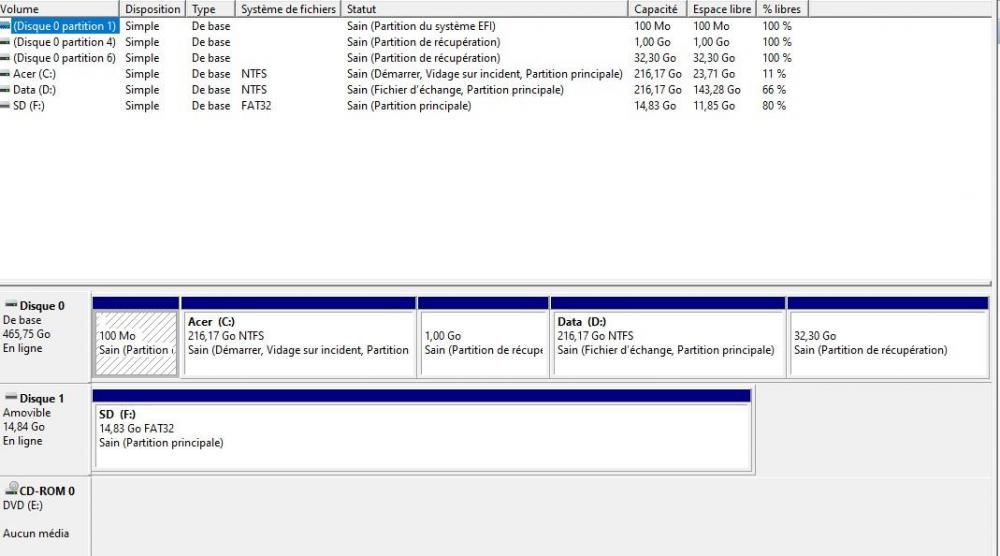
Task: Sort by the Statut column header
Action: click(x=485, y=9)
